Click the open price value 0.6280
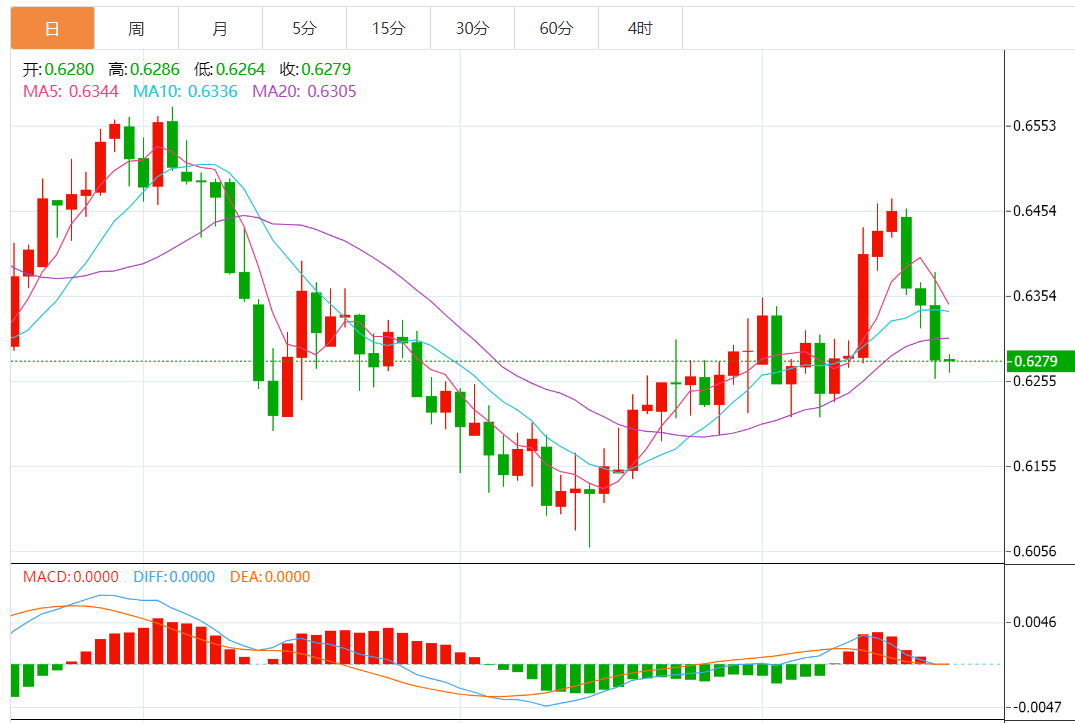This screenshot has width=1075, height=723. coord(69,69)
